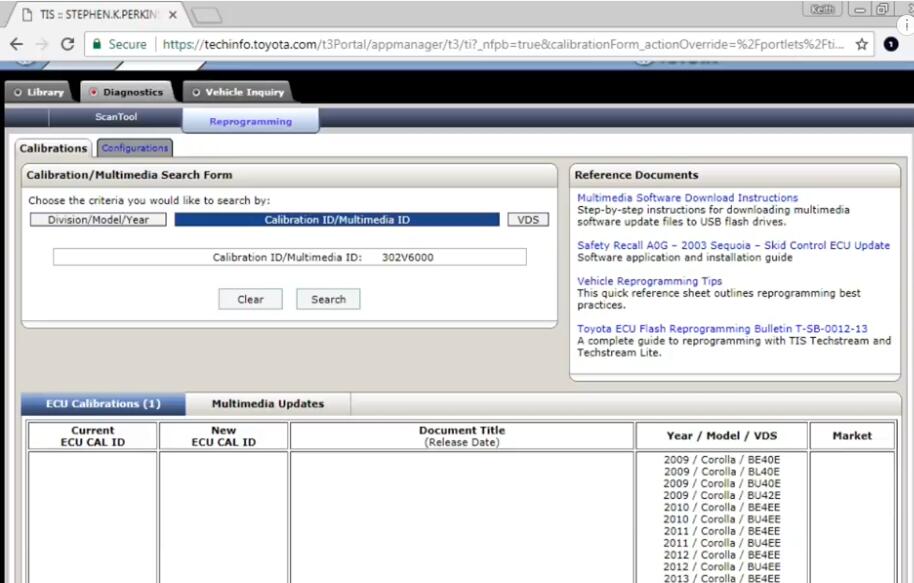
Task: Click the Document Title column header
Action: point(462,436)
